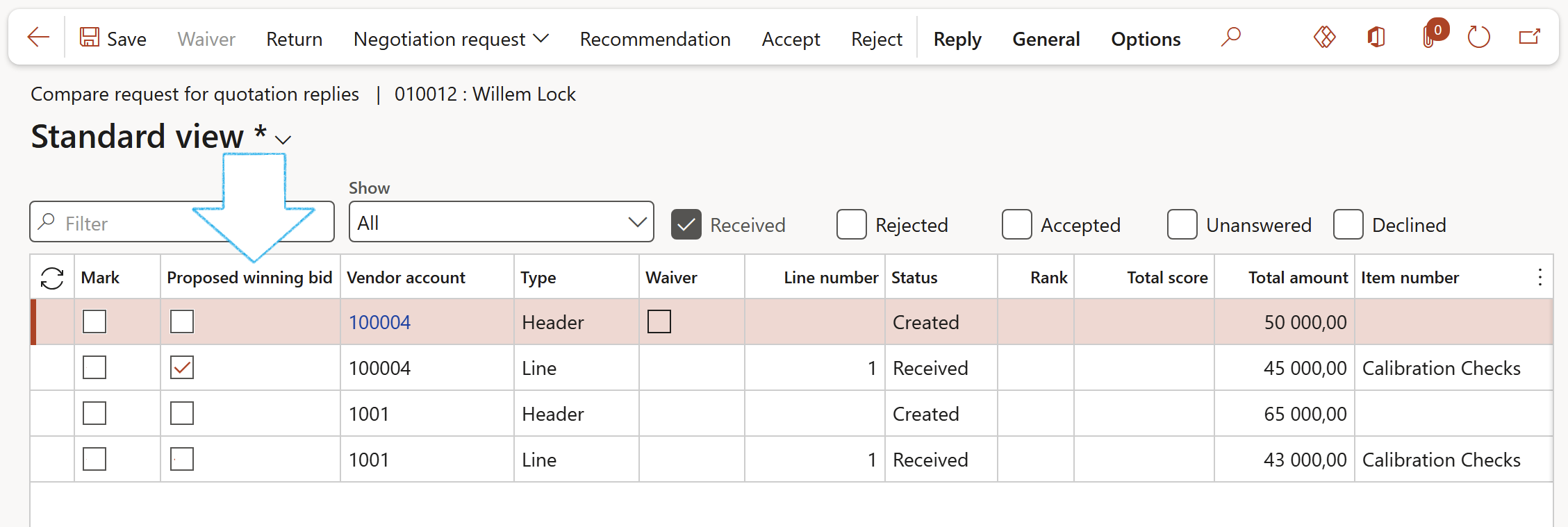1568x527 pixels.
Task: Enable the Rejected filter checkbox
Action: (851, 224)
